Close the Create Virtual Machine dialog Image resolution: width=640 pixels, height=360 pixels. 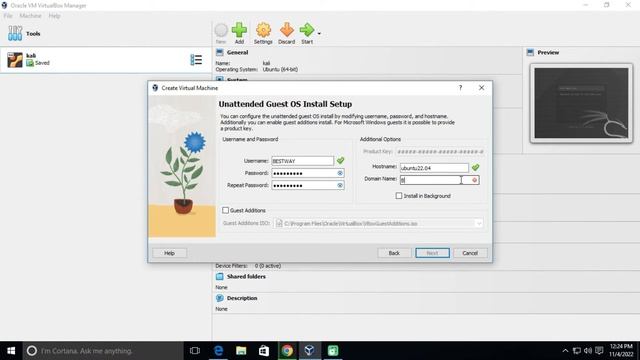coord(482,88)
